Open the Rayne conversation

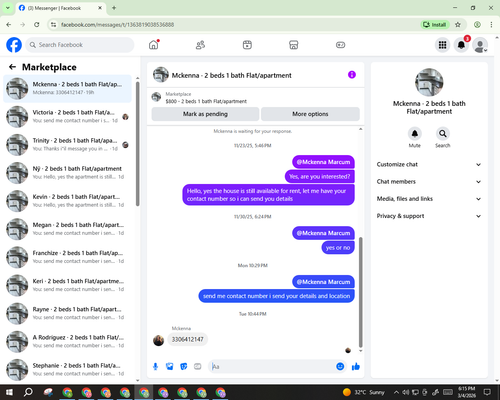click(x=68, y=313)
